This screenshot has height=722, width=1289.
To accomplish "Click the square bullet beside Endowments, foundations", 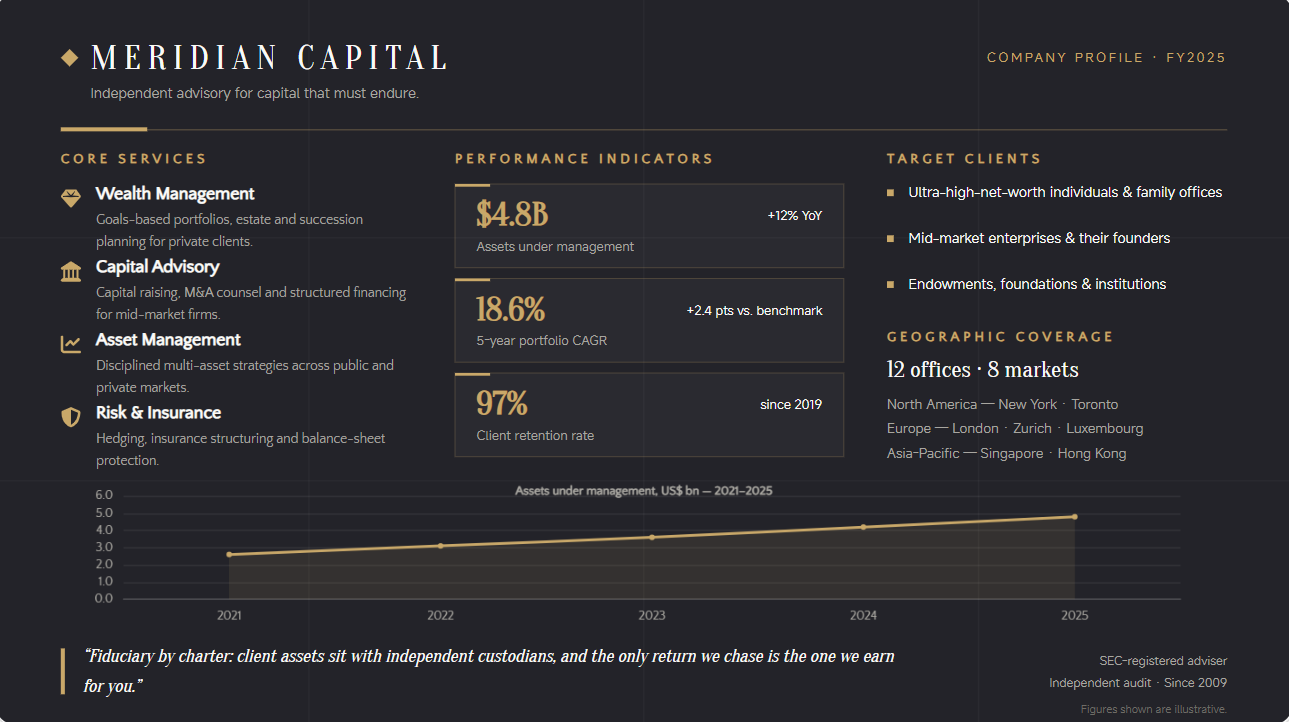I will tap(891, 284).
